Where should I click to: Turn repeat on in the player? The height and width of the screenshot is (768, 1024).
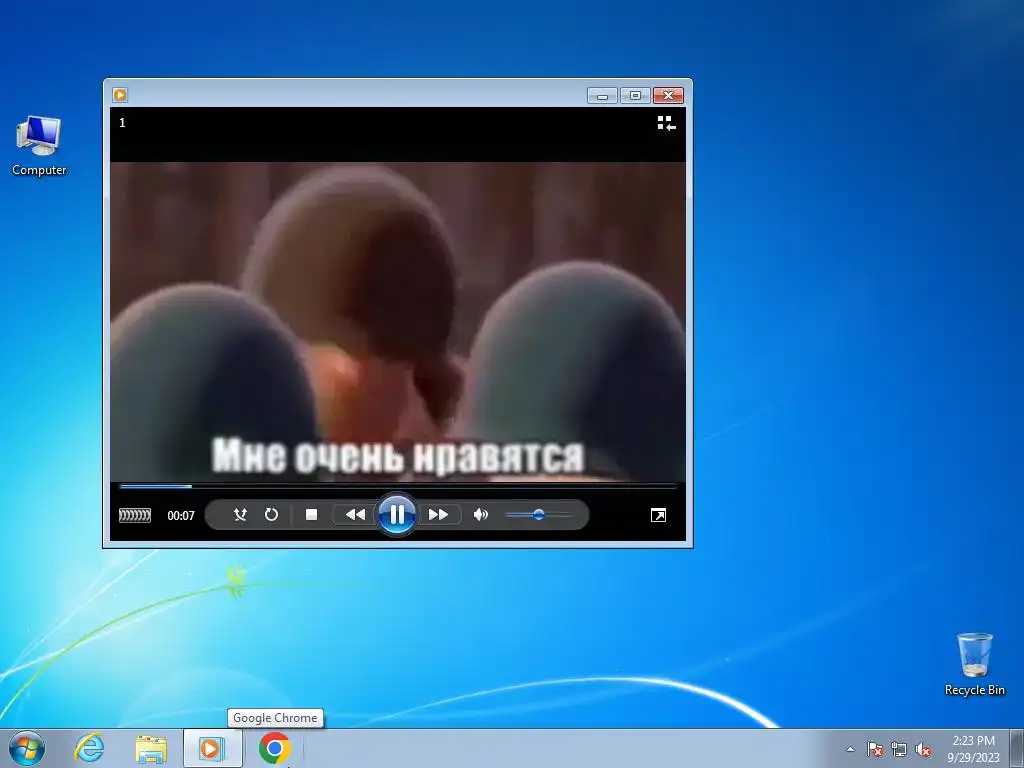coord(271,515)
